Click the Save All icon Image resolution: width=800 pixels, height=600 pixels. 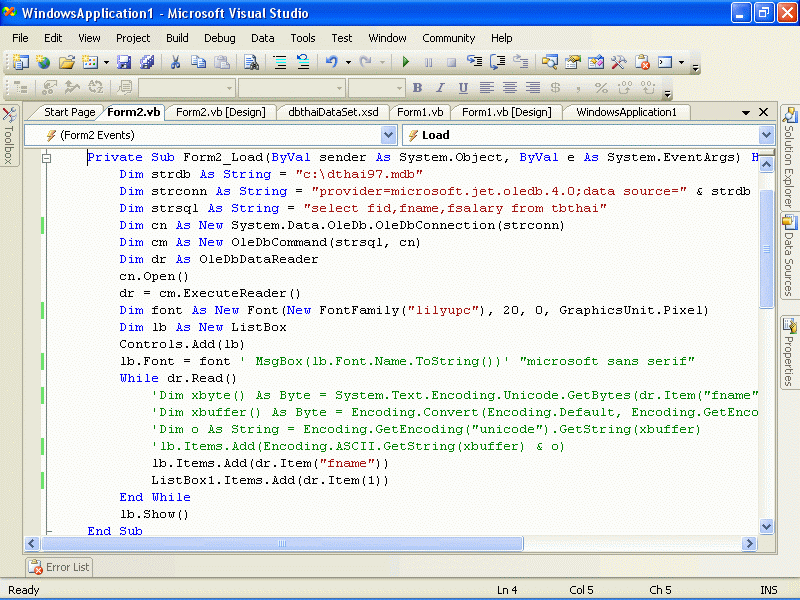(147, 62)
